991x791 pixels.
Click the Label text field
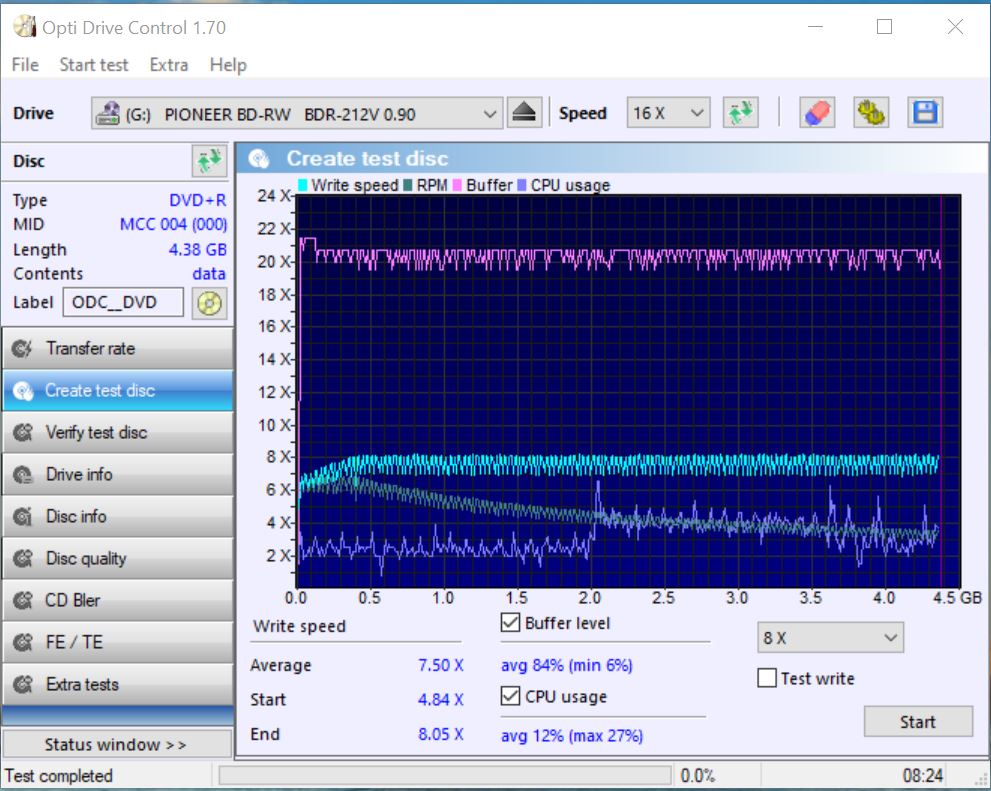pos(123,303)
